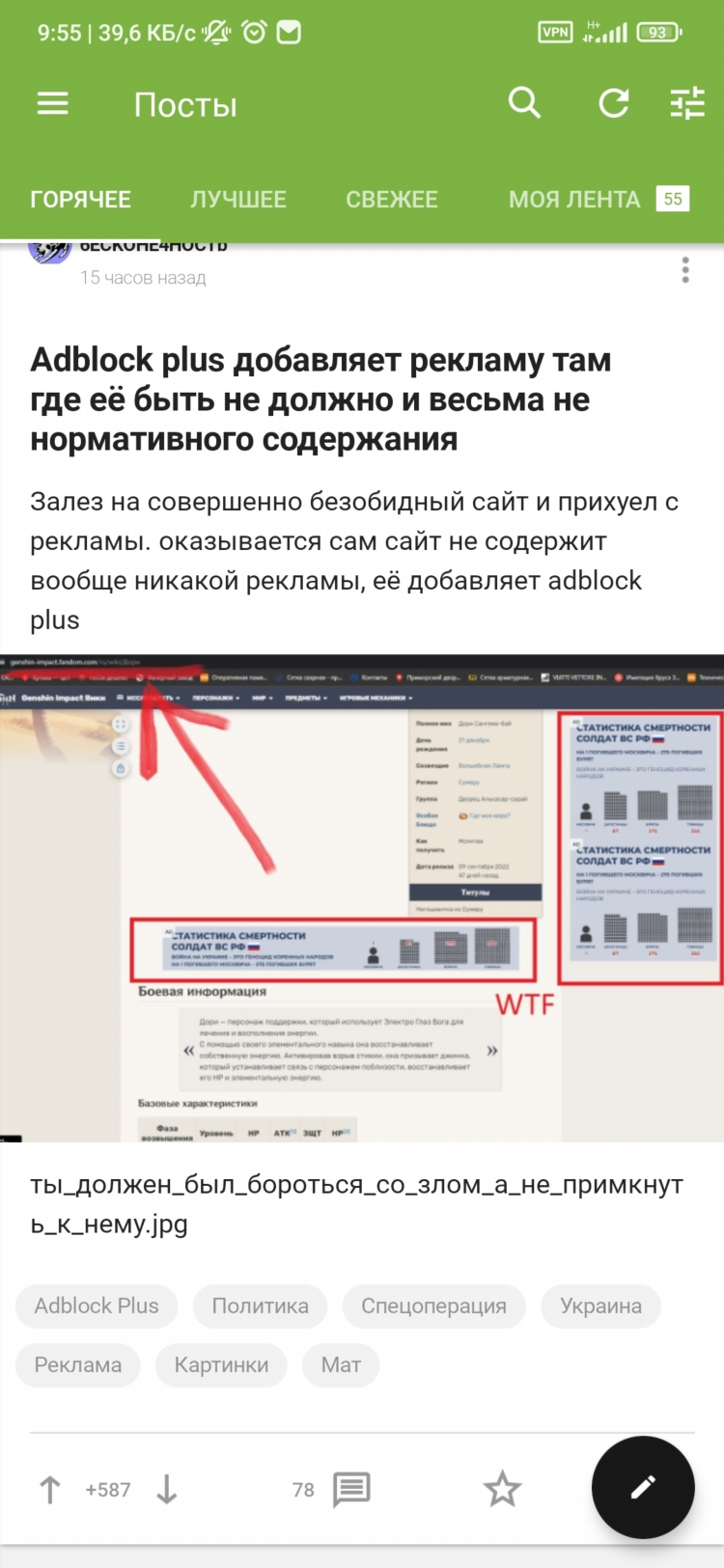Image resolution: width=724 pixels, height=1568 pixels.
Task: Open feed filter settings sliders icon
Action: (x=687, y=103)
